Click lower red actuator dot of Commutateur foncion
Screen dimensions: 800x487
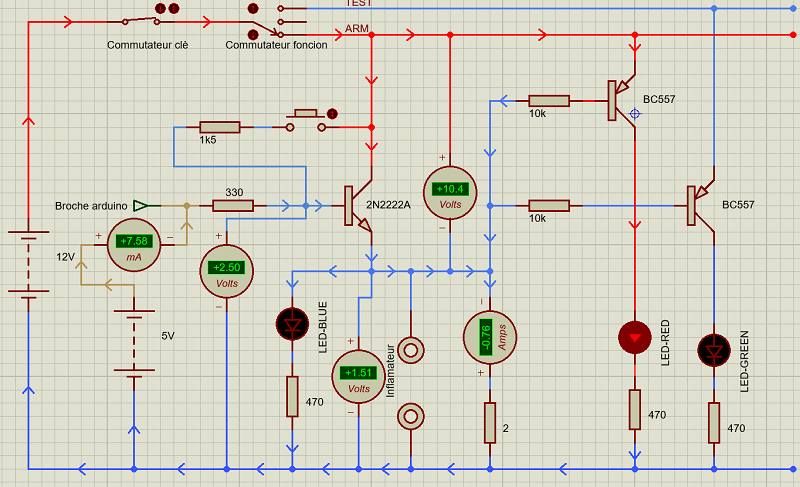253,35
